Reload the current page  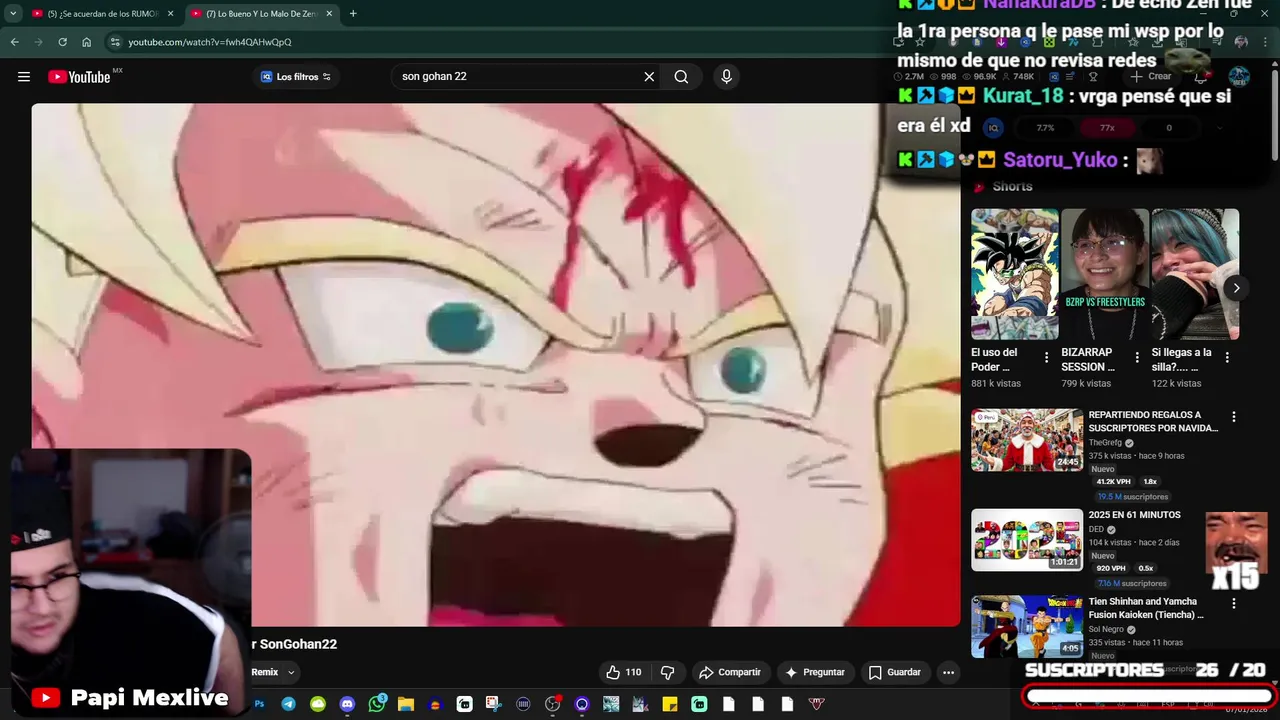point(62,42)
